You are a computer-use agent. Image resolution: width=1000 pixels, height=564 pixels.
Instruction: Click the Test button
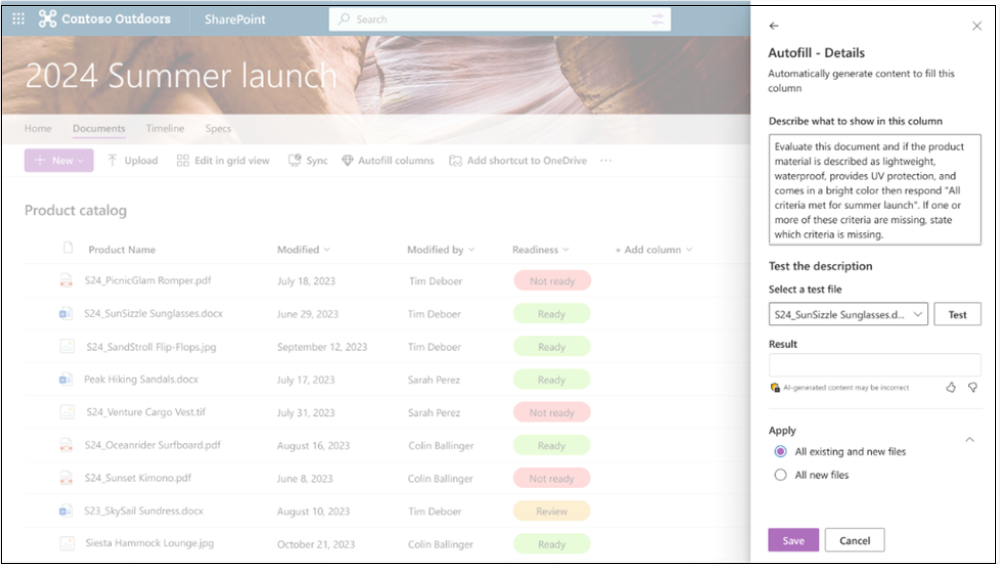(x=957, y=314)
